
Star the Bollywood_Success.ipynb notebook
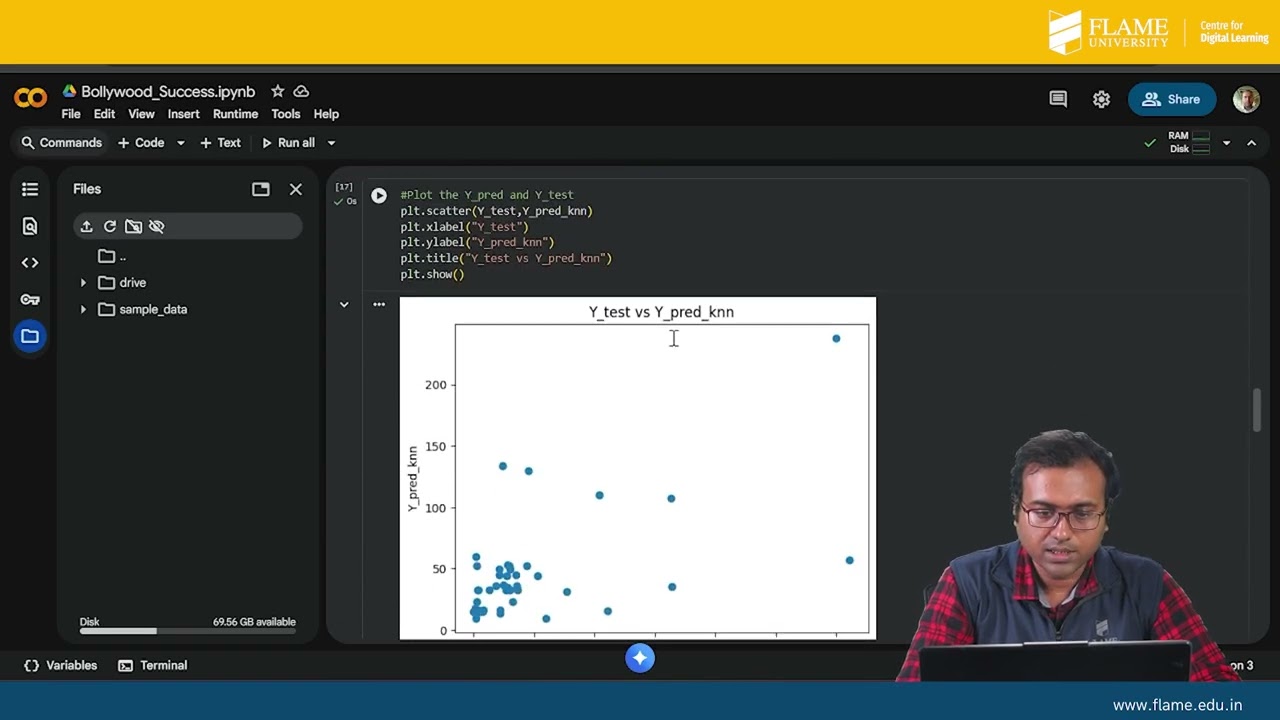coord(277,91)
